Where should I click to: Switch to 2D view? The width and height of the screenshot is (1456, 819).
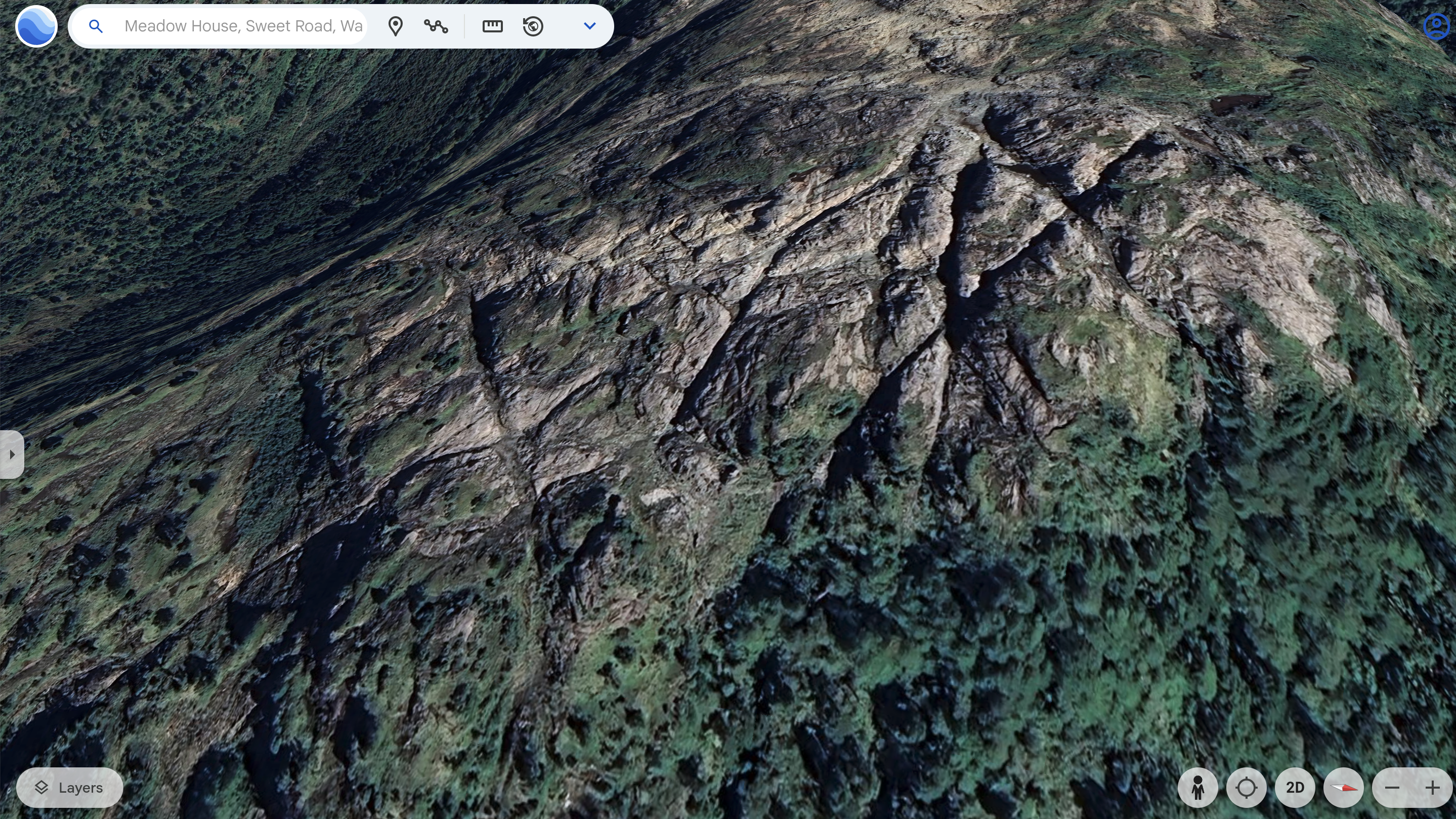1295,787
